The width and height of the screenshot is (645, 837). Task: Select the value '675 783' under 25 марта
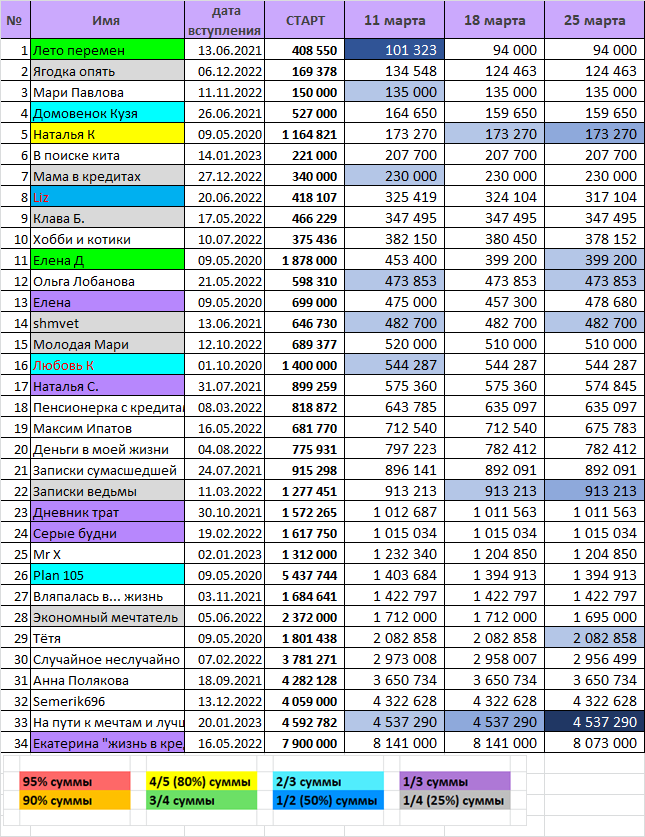595,428
